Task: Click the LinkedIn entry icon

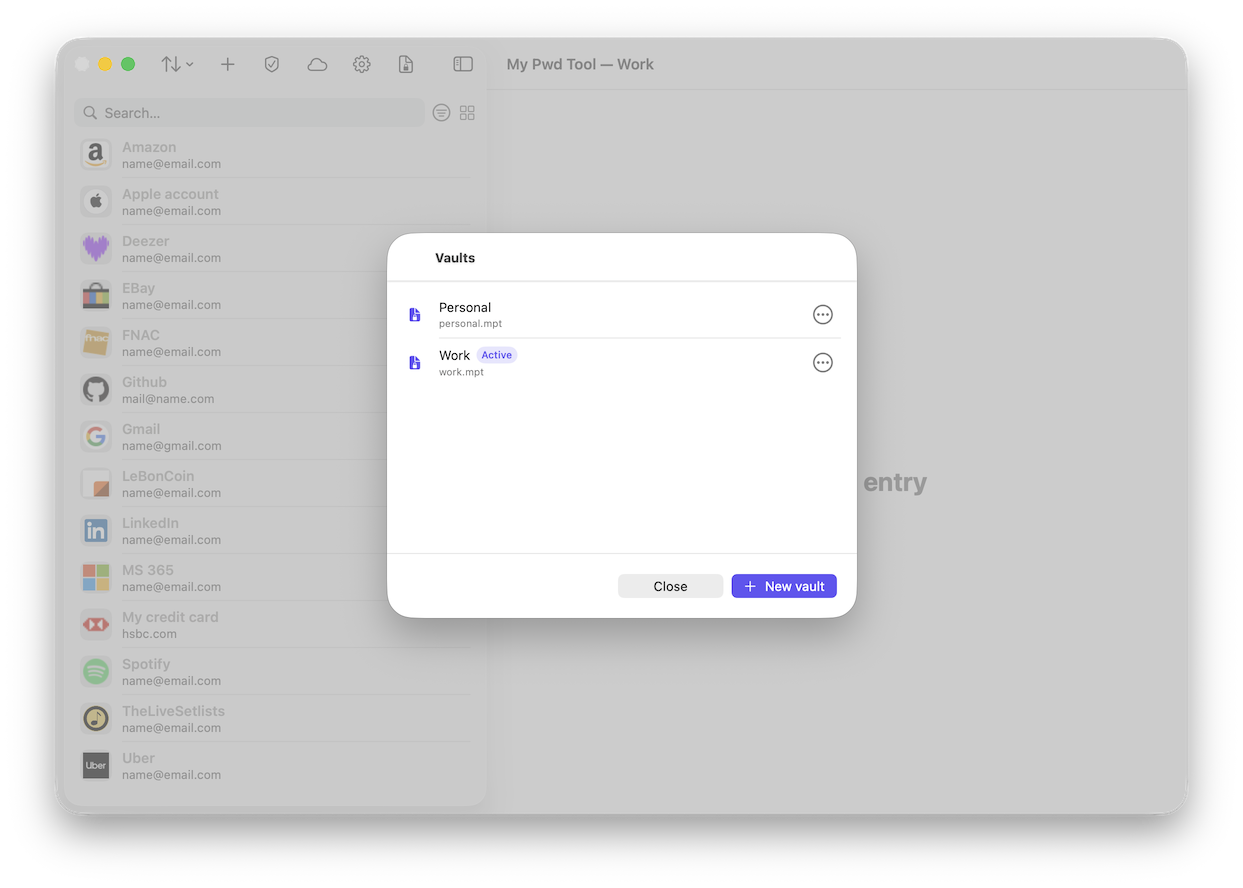Action: (96, 531)
